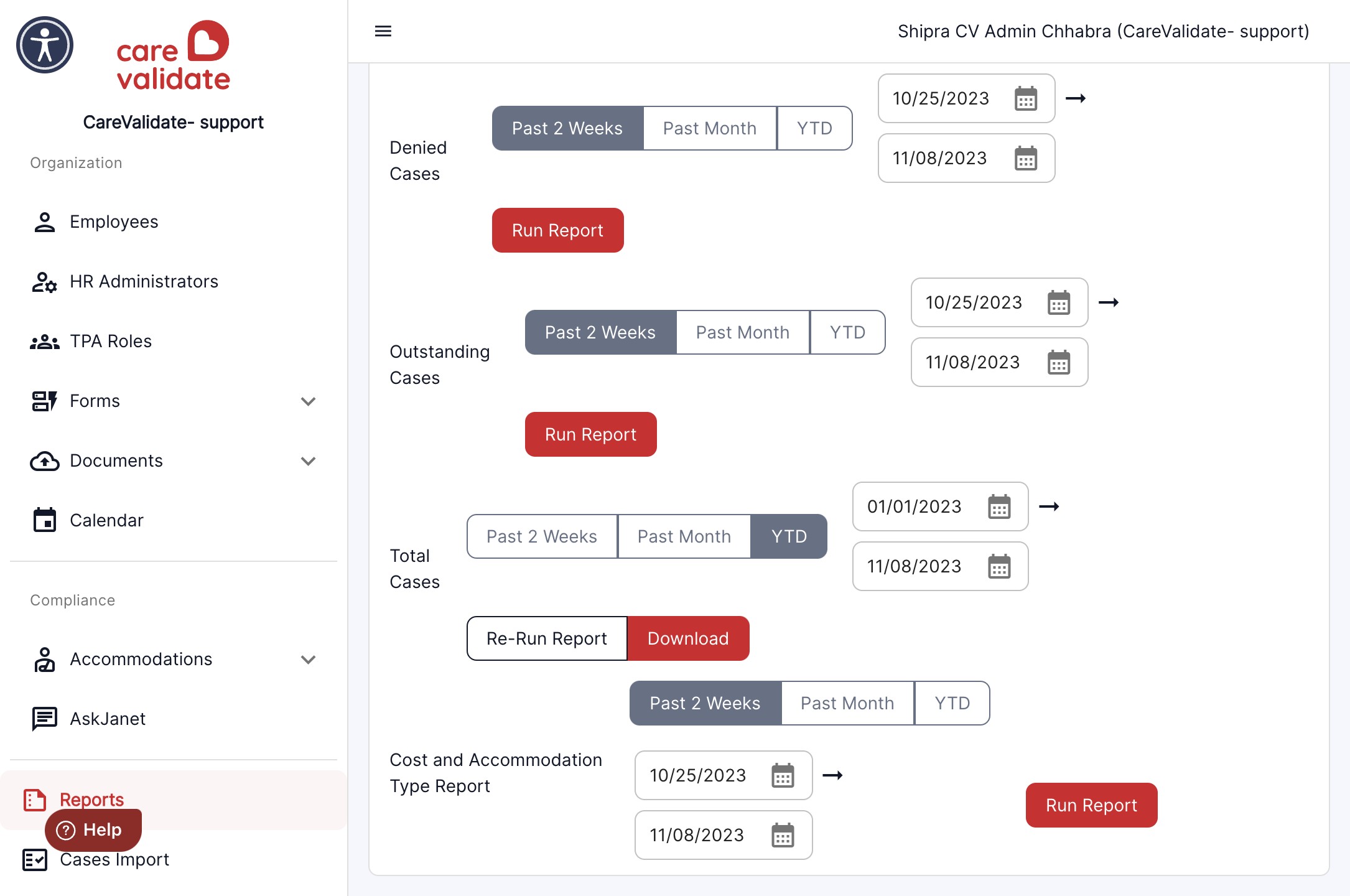This screenshot has height=896, width=1350.
Task: Open the Calendar sidebar item
Action: tap(173, 520)
